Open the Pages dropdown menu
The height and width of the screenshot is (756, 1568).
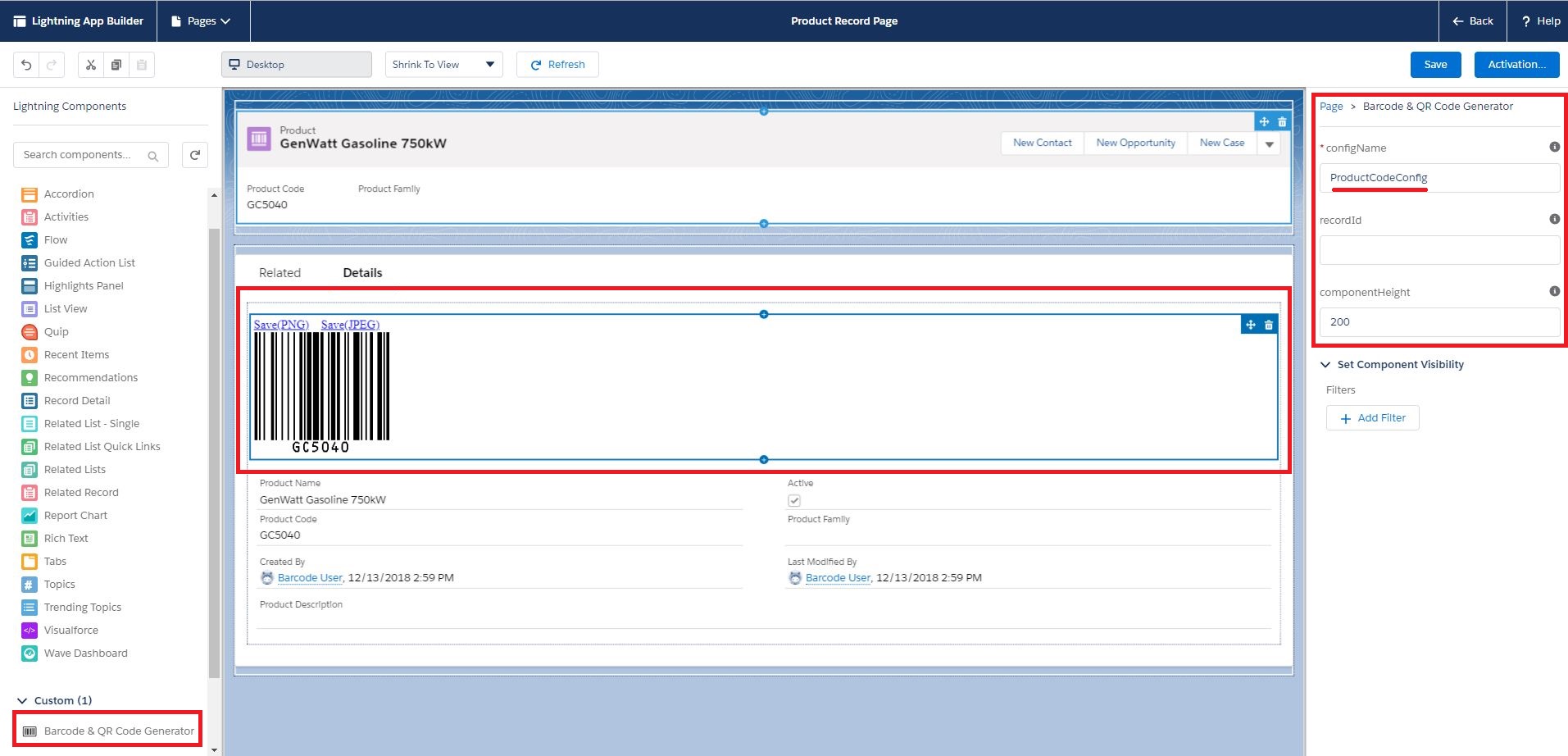pos(201,21)
